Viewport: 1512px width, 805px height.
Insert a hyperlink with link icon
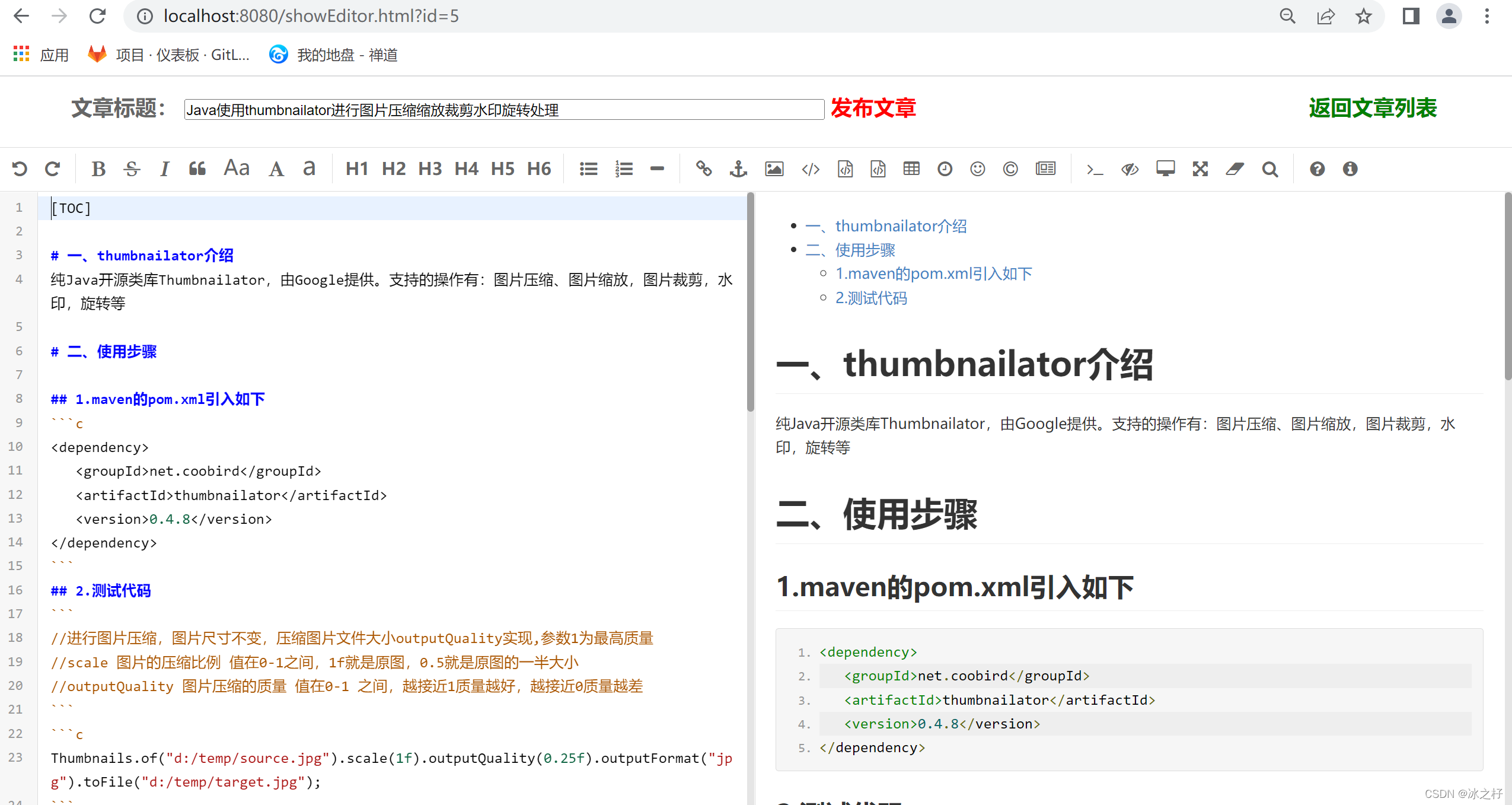[x=704, y=169]
